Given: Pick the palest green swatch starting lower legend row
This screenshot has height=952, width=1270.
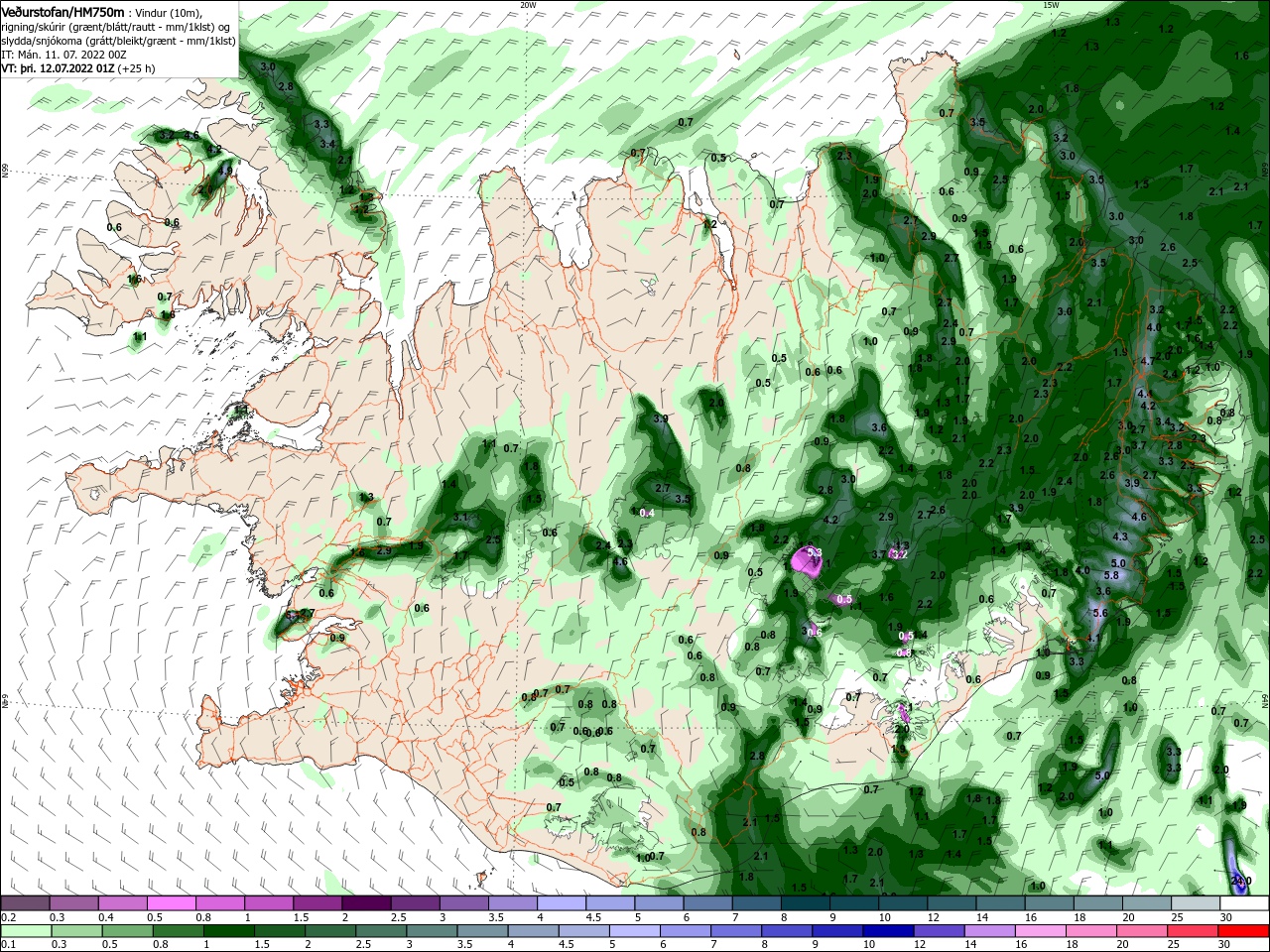Looking at the screenshot, I should pos(25,931).
